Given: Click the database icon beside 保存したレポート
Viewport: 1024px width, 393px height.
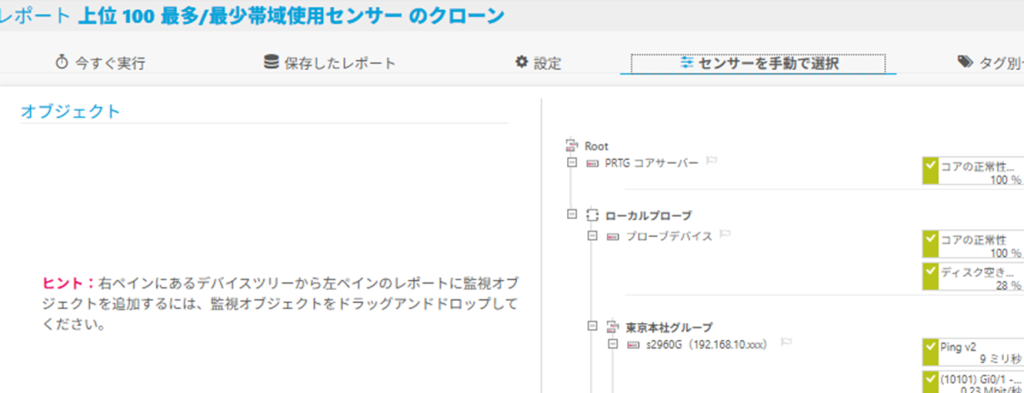Looking at the screenshot, I should coord(271,62).
